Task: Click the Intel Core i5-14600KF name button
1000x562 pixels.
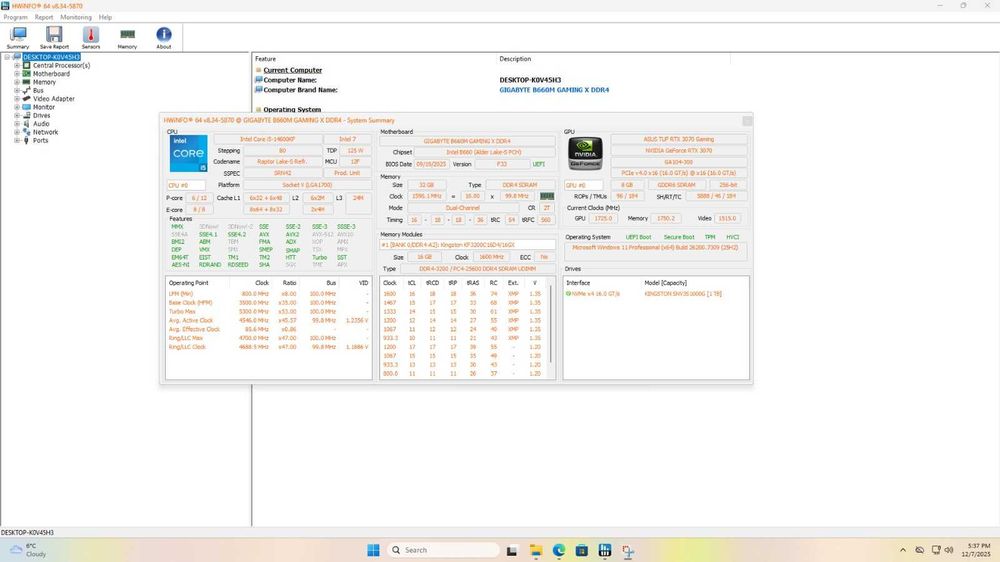Action: coord(267,139)
